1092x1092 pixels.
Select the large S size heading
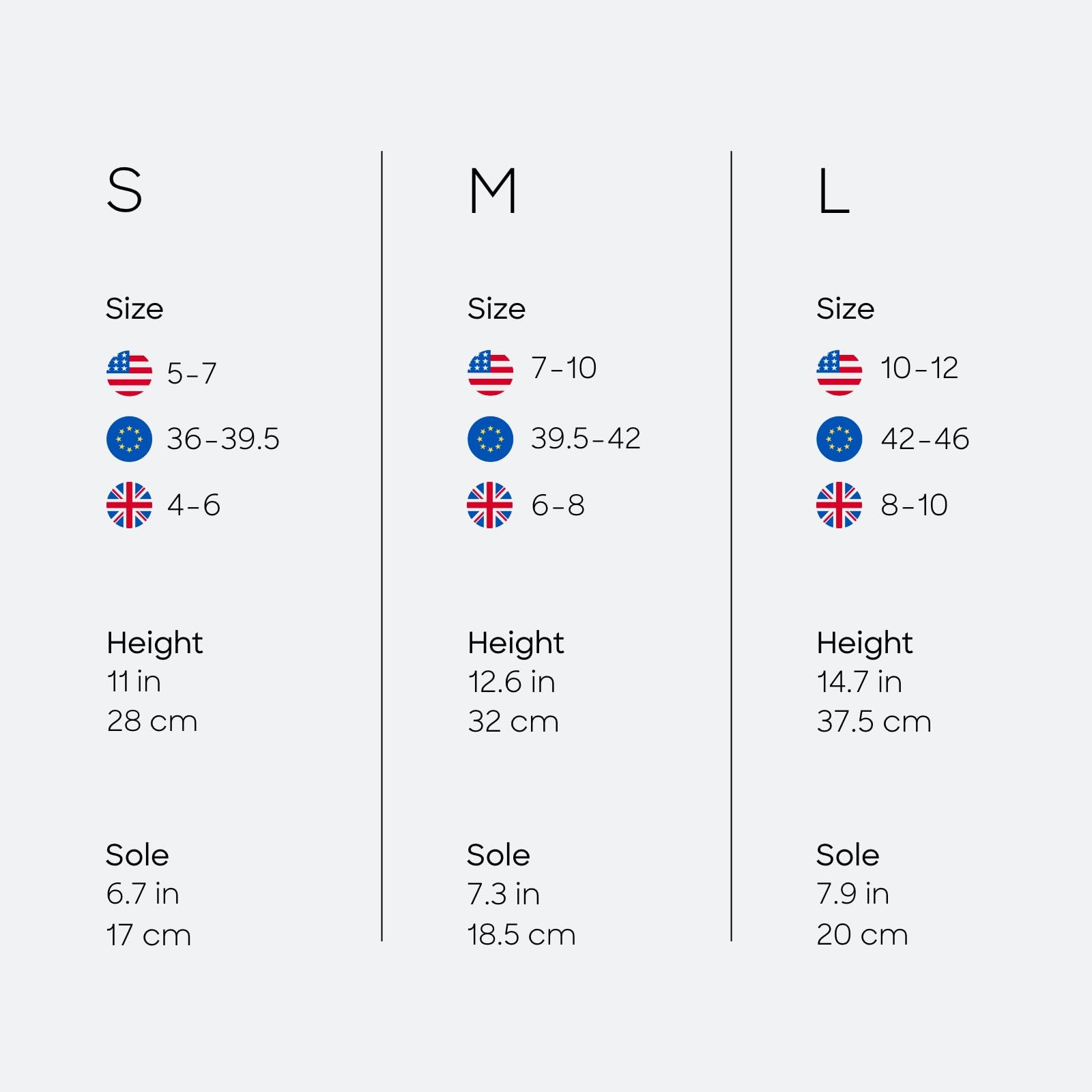(x=125, y=190)
